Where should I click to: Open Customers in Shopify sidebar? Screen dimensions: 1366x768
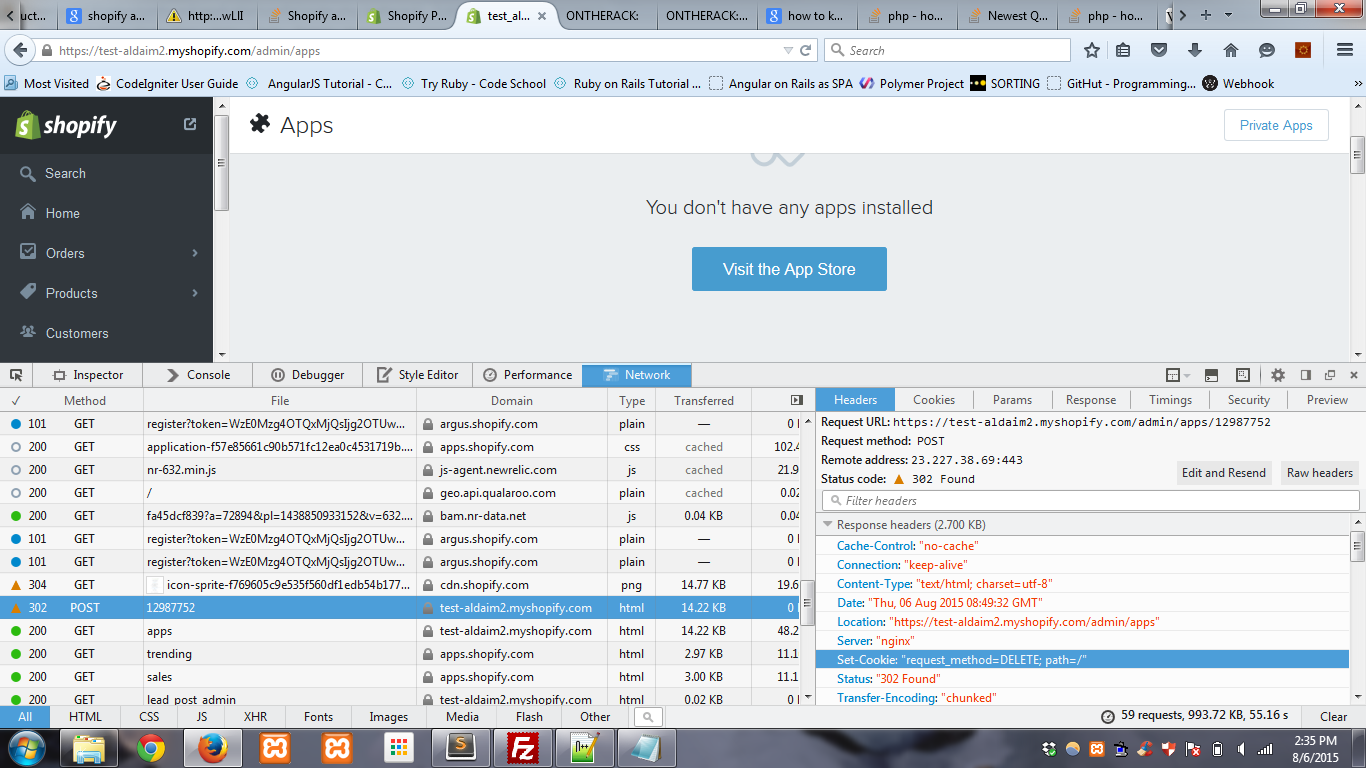77,333
